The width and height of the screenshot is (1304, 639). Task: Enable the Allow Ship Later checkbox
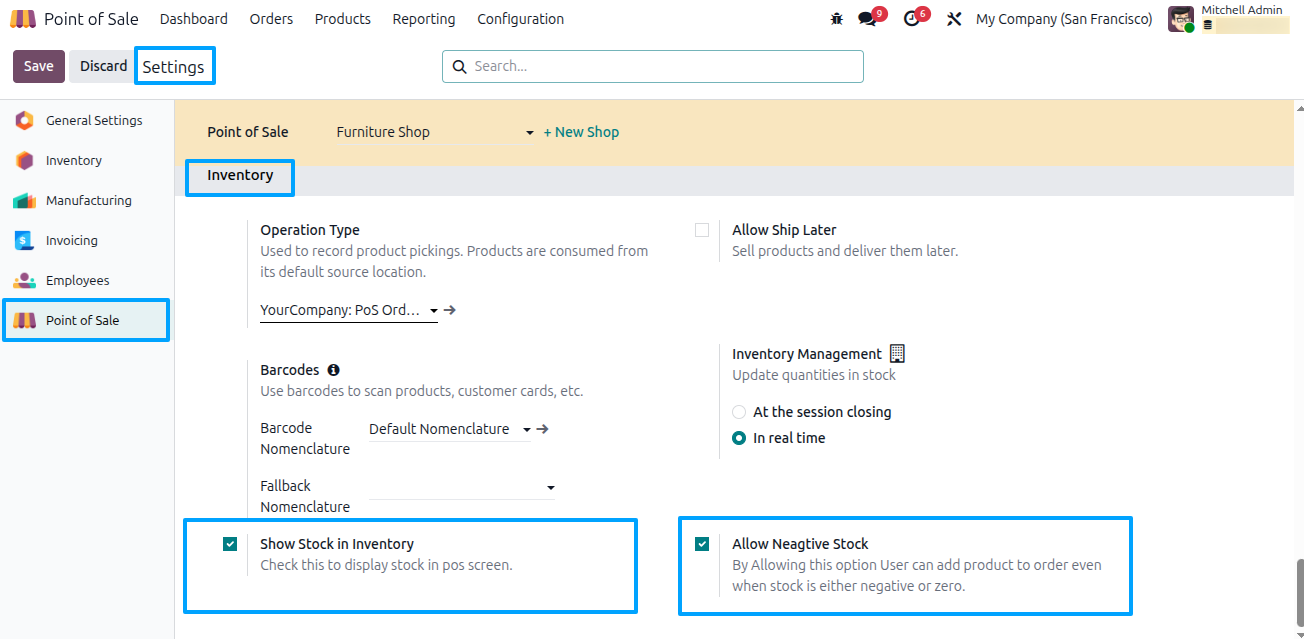click(702, 230)
